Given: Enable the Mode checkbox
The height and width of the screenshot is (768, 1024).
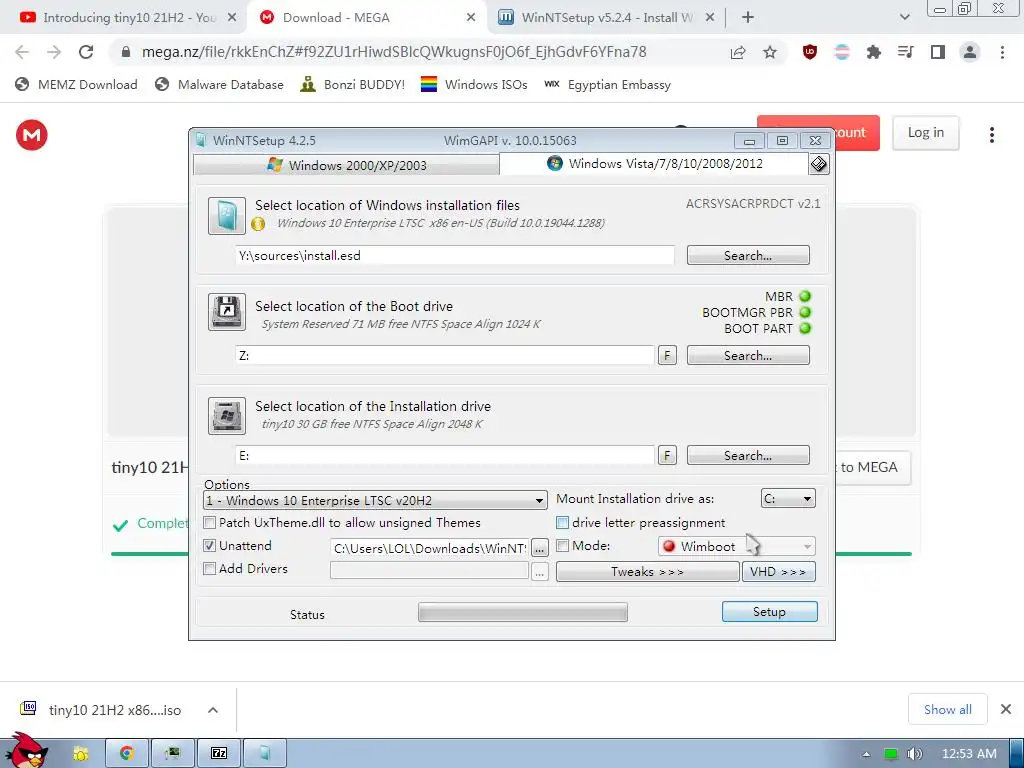Looking at the screenshot, I should pos(562,545).
